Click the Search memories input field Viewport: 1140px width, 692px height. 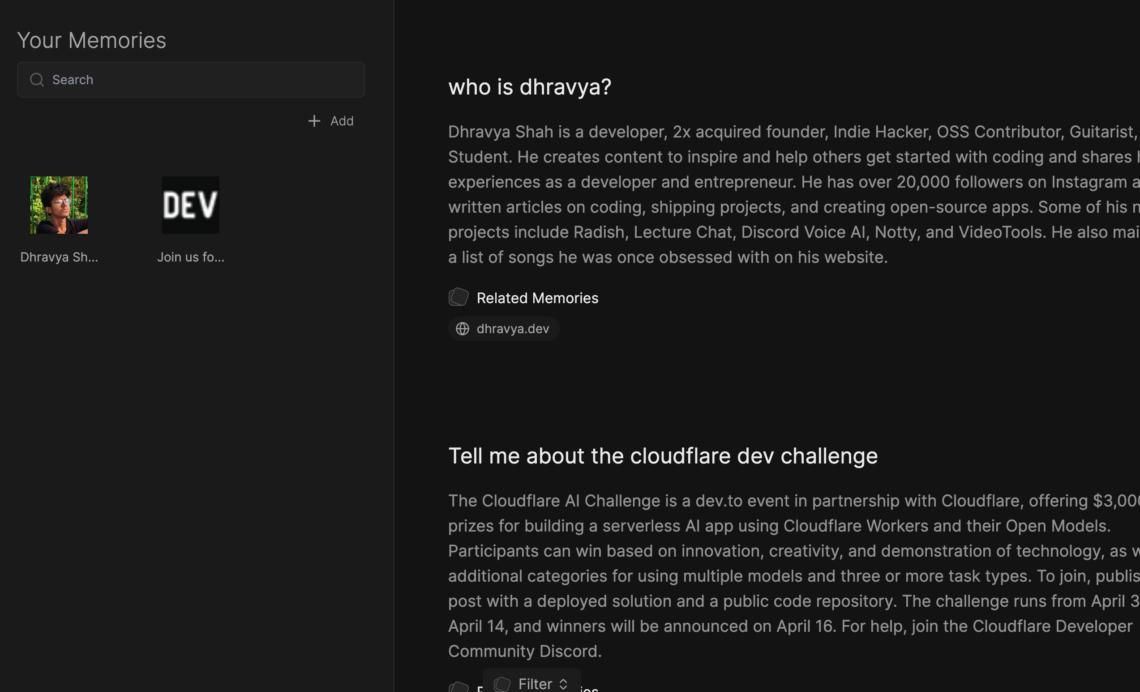200,80
